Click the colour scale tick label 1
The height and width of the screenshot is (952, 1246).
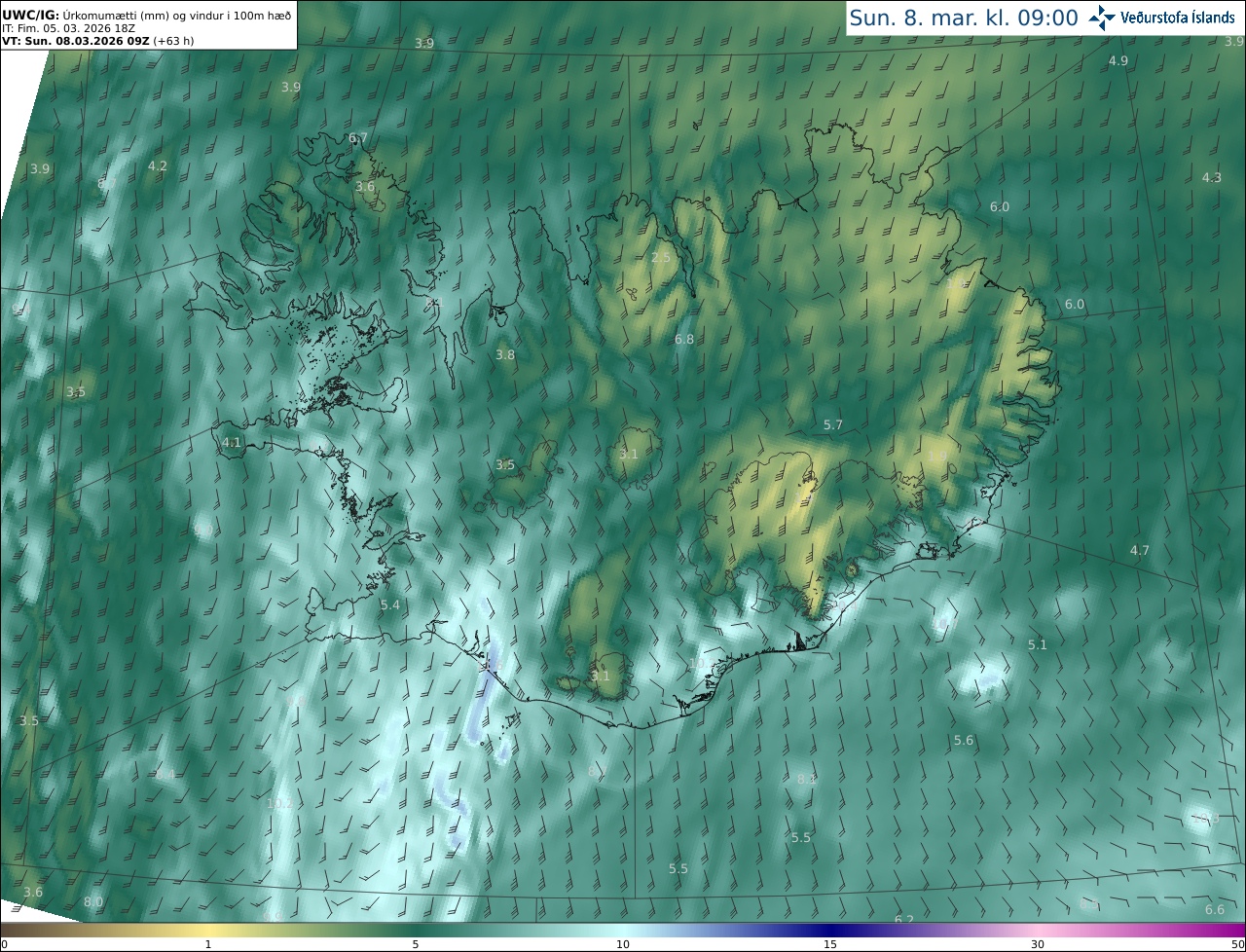(x=208, y=945)
